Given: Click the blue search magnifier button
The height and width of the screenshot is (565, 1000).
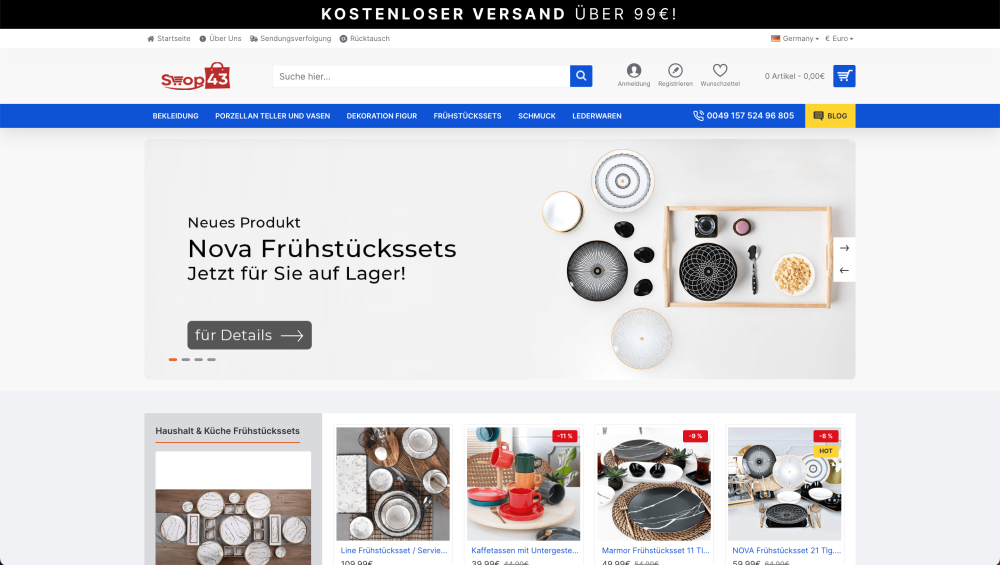Looking at the screenshot, I should (x=581, y=76).
